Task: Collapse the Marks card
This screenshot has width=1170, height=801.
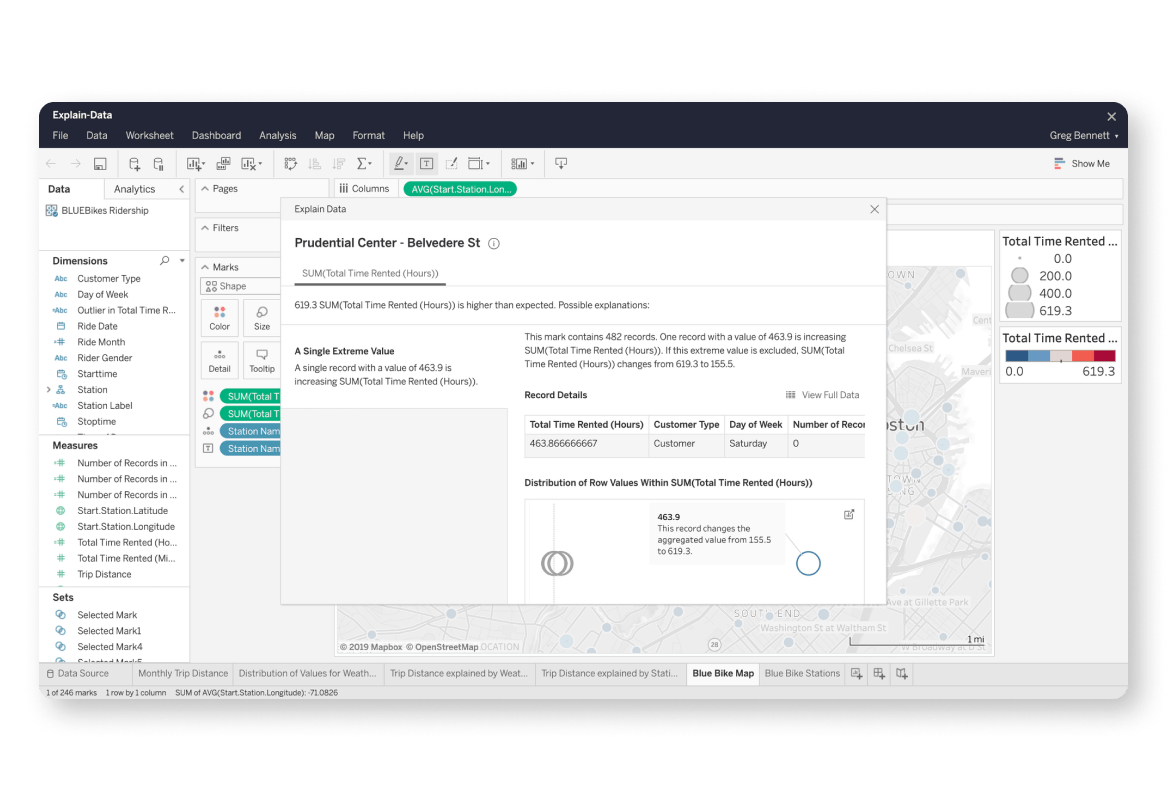Action: click(205, 267)
